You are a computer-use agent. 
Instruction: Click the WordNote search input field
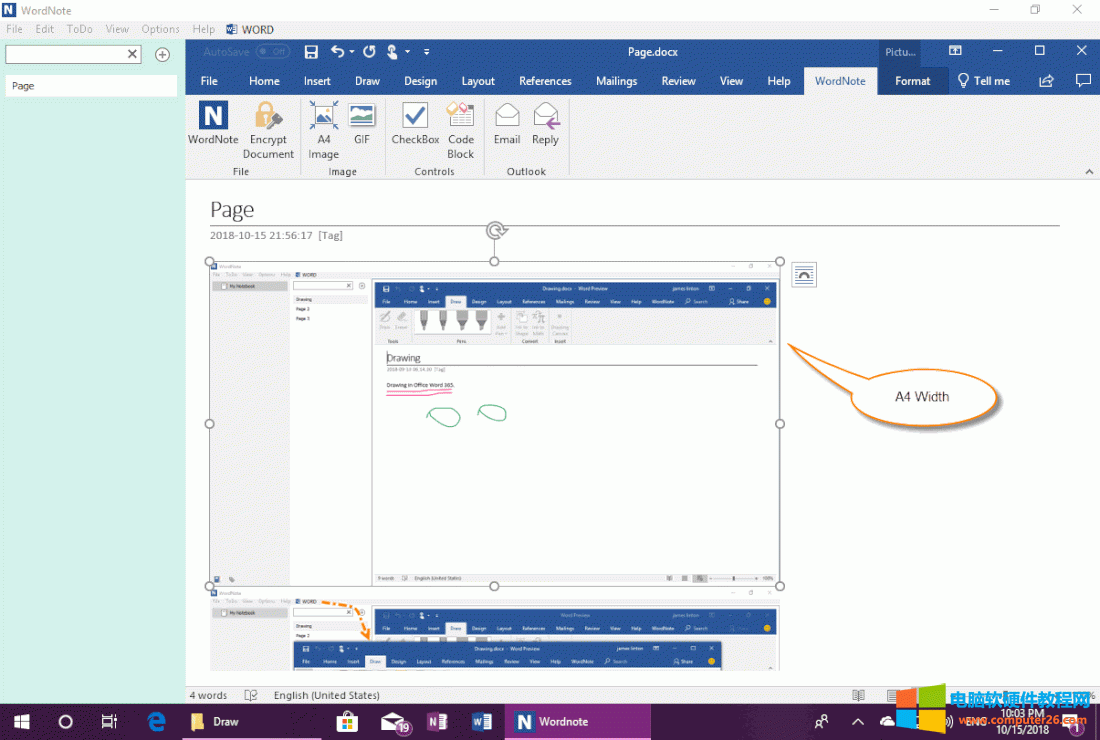point(65,54)
